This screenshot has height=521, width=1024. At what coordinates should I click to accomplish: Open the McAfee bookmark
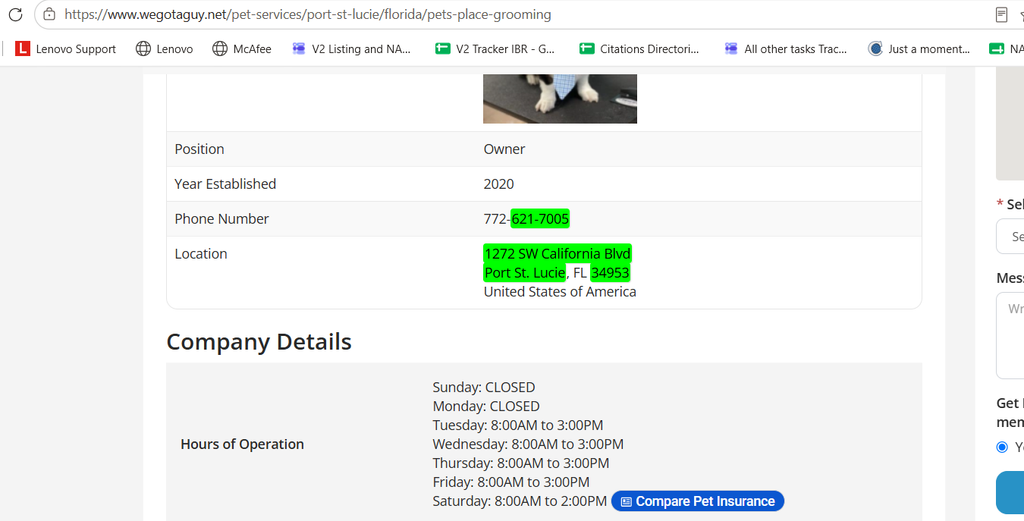(242, 48)
